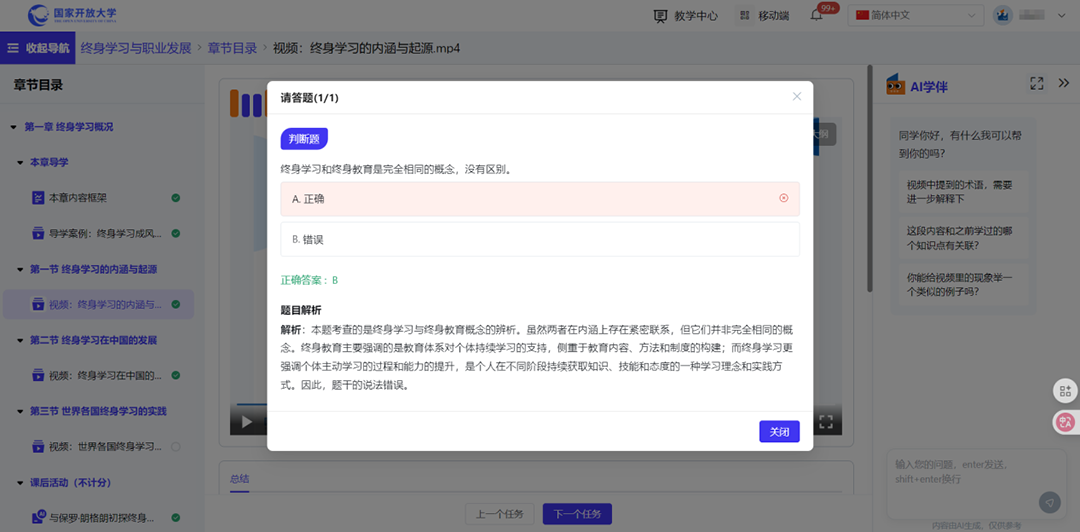Open video 终身学习的内涵与 in sidebar
Image resolution: width=1080 pixels, height=532 pixels.
(98, 304)
